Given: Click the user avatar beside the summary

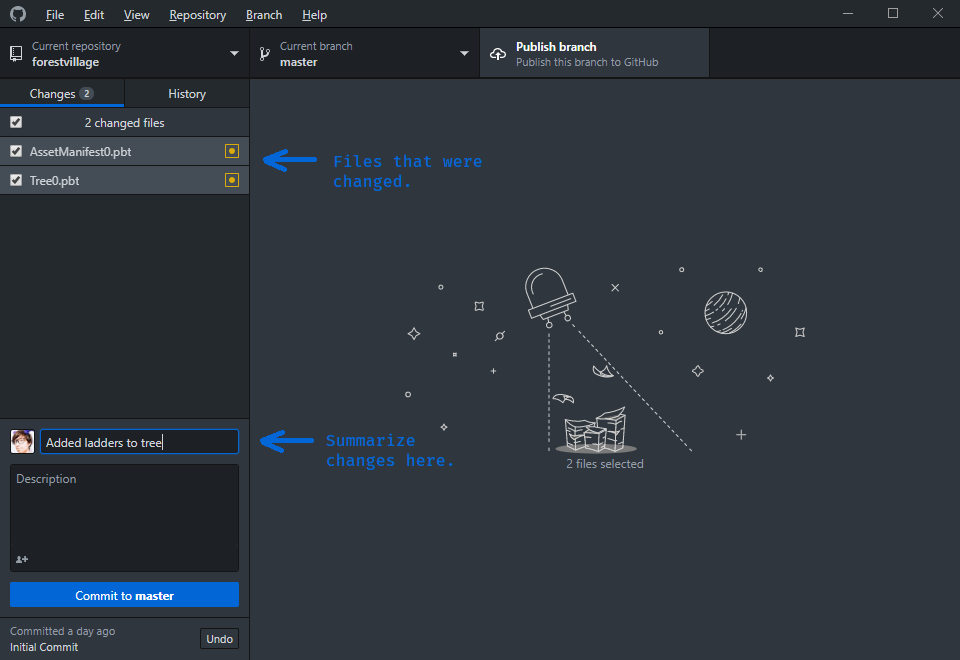Looking at the screenshot, I should point(22,442).
